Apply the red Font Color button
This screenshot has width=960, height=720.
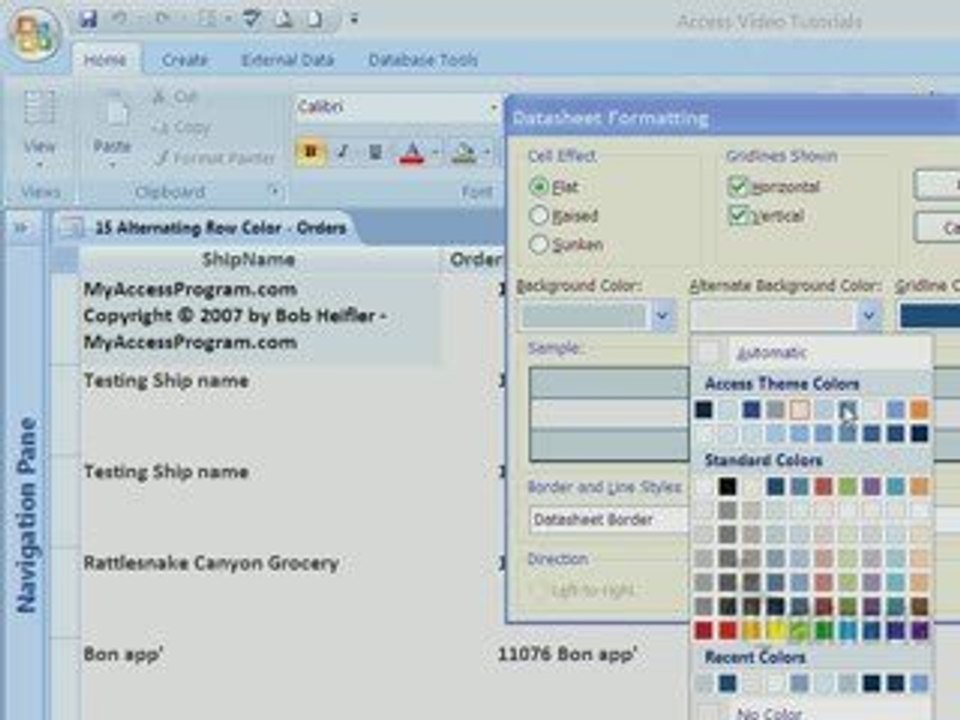tap(412, 152)
